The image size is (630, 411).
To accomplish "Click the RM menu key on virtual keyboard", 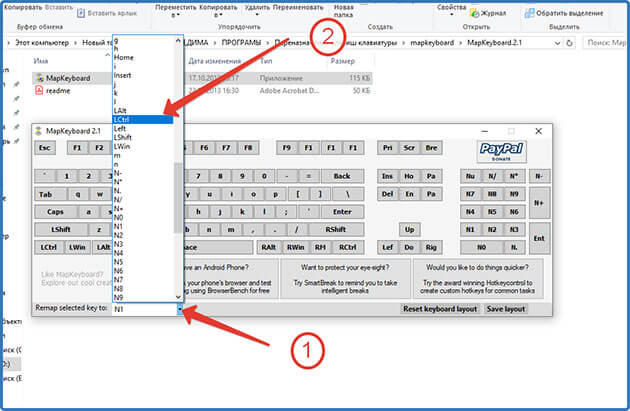I will coord(320,247).
